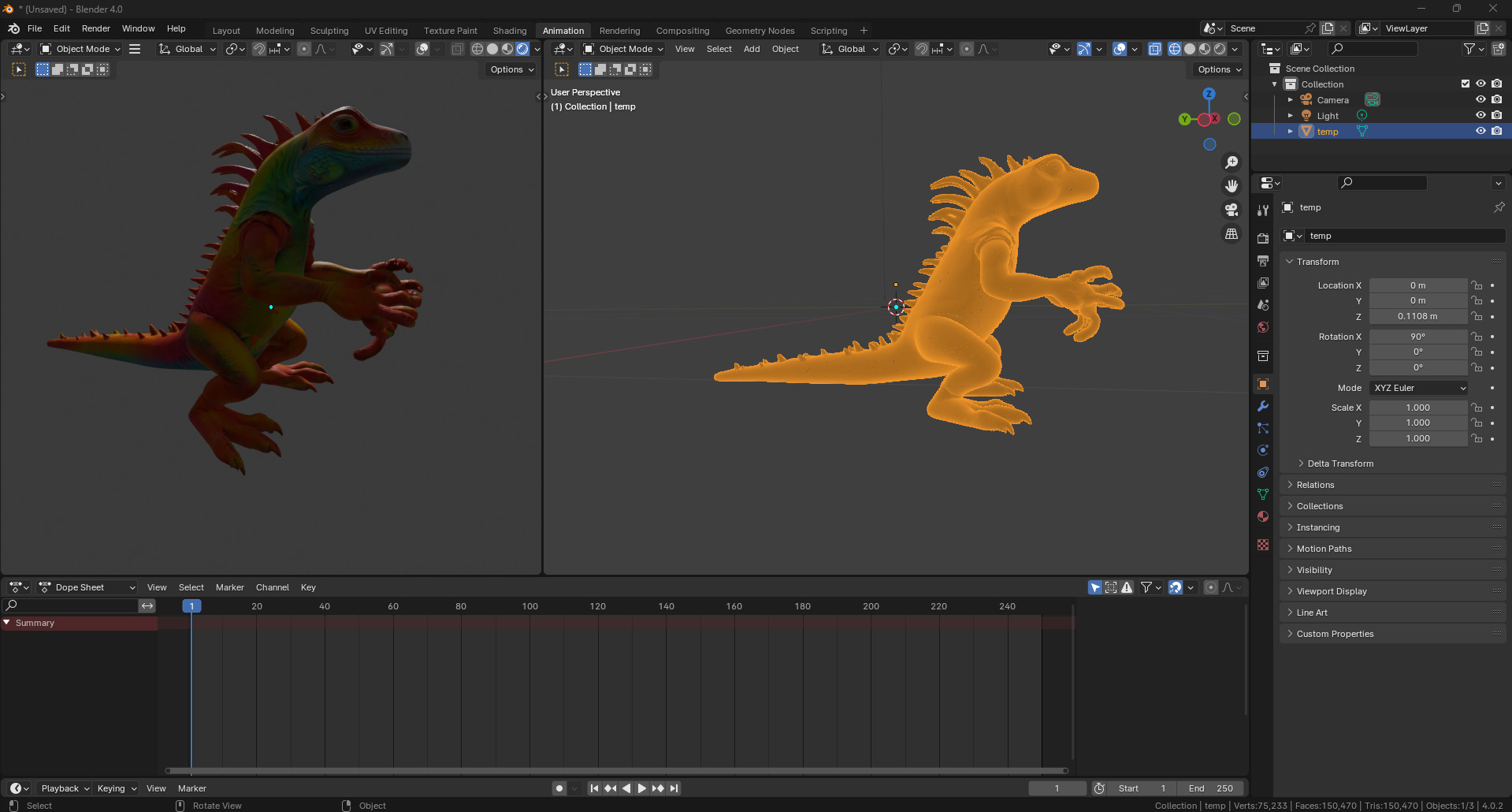
Task: Open the File menu
Action: coord(35,28)
